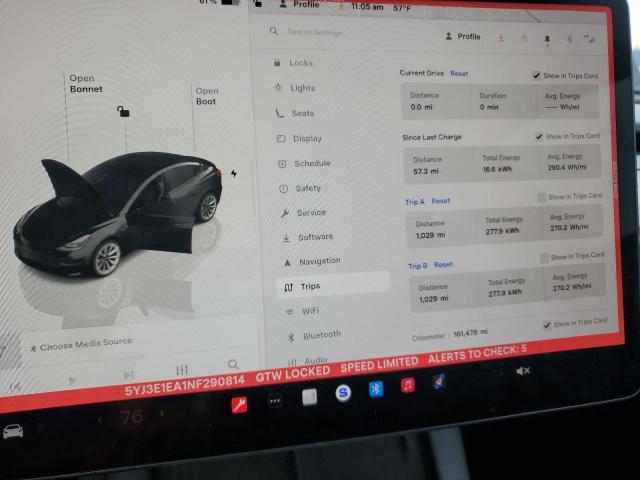Click the Bluetooth icon in settings header
Viewport: 640px width, 480px height.
click(569, 39)
